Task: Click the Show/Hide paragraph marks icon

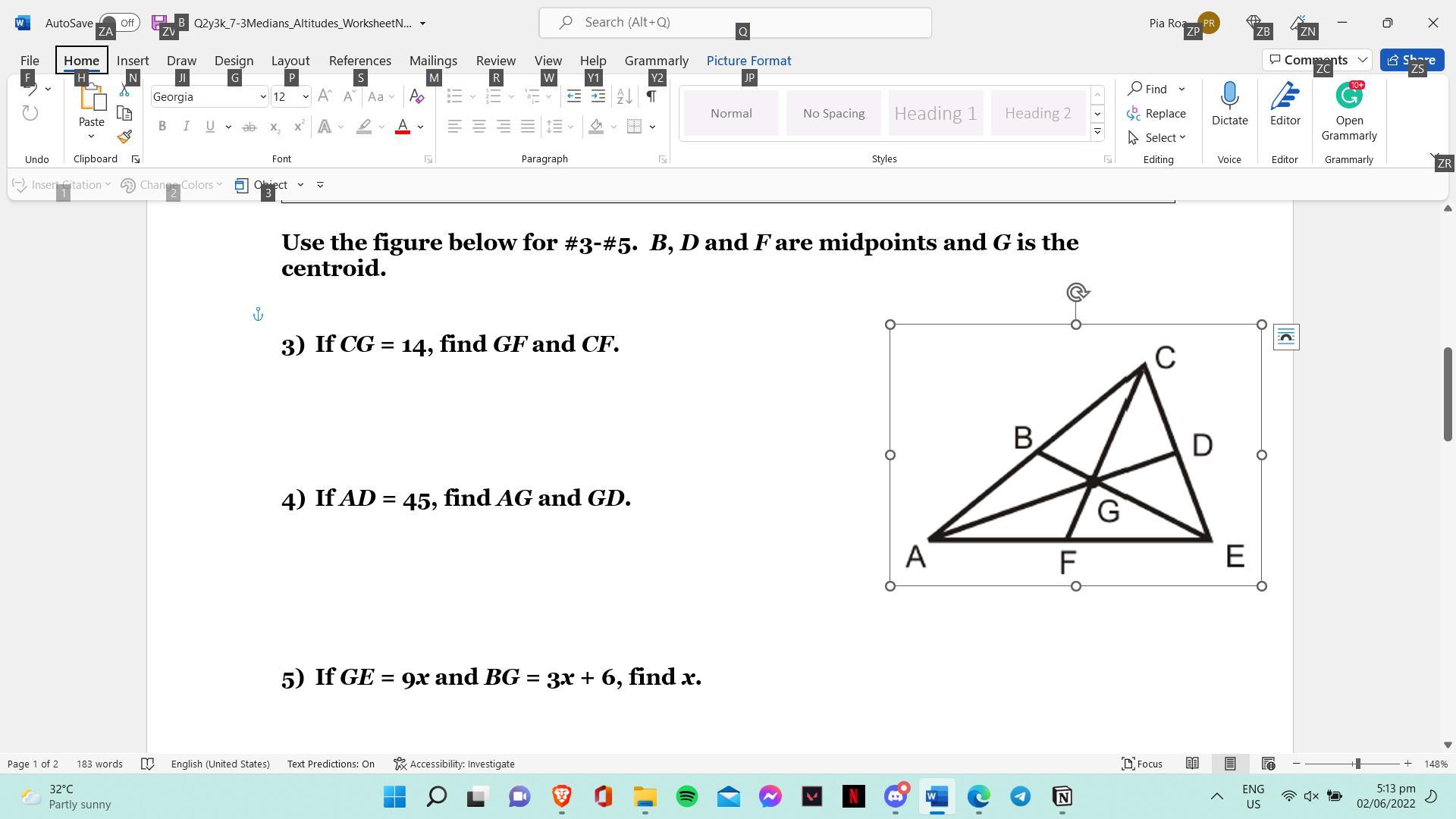Action: tap(651, 96)
